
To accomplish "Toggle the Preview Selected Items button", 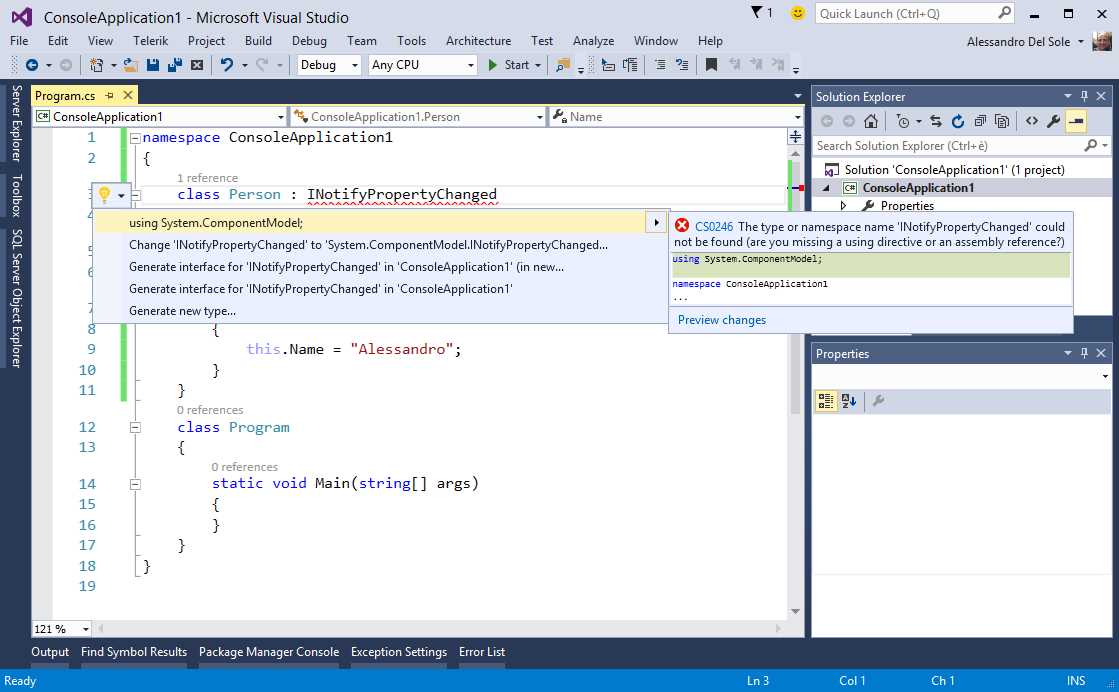I will coord(1077,120).
